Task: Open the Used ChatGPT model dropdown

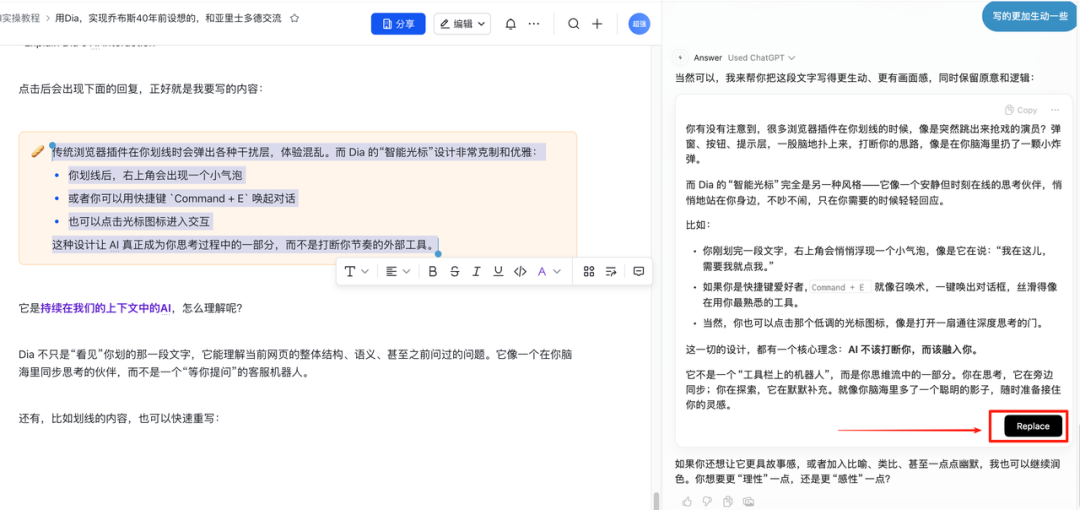Action: click(x=762, y=58)
